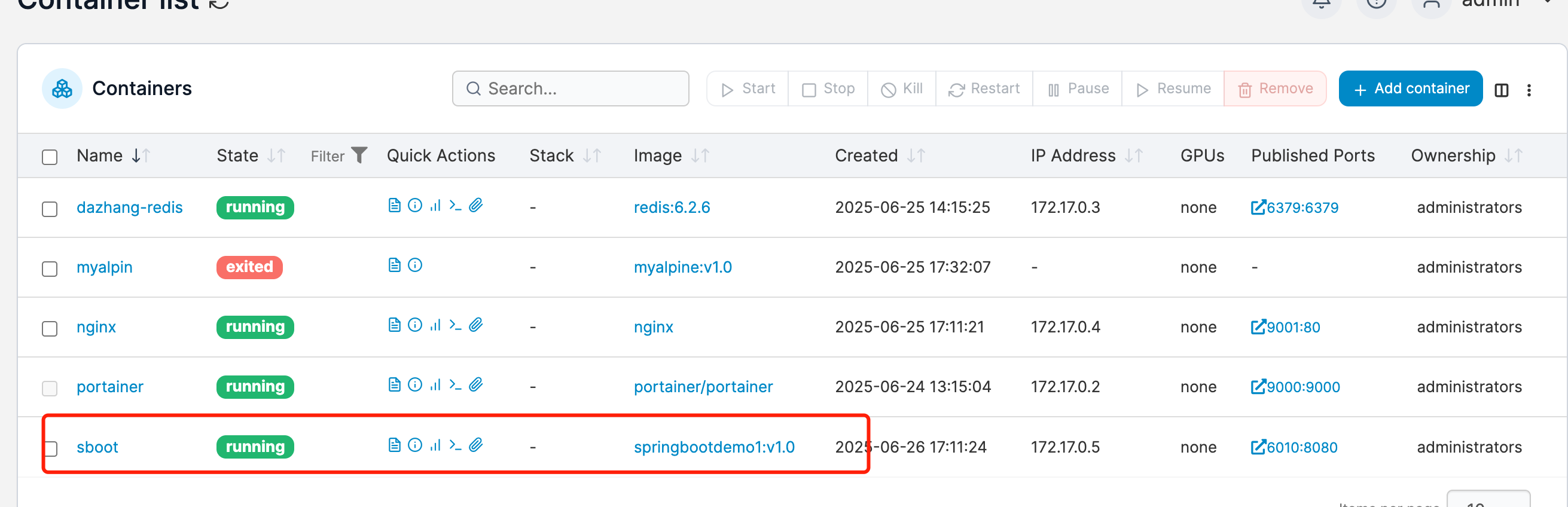Open published port 6379:6379

(x=1295, y=207)
